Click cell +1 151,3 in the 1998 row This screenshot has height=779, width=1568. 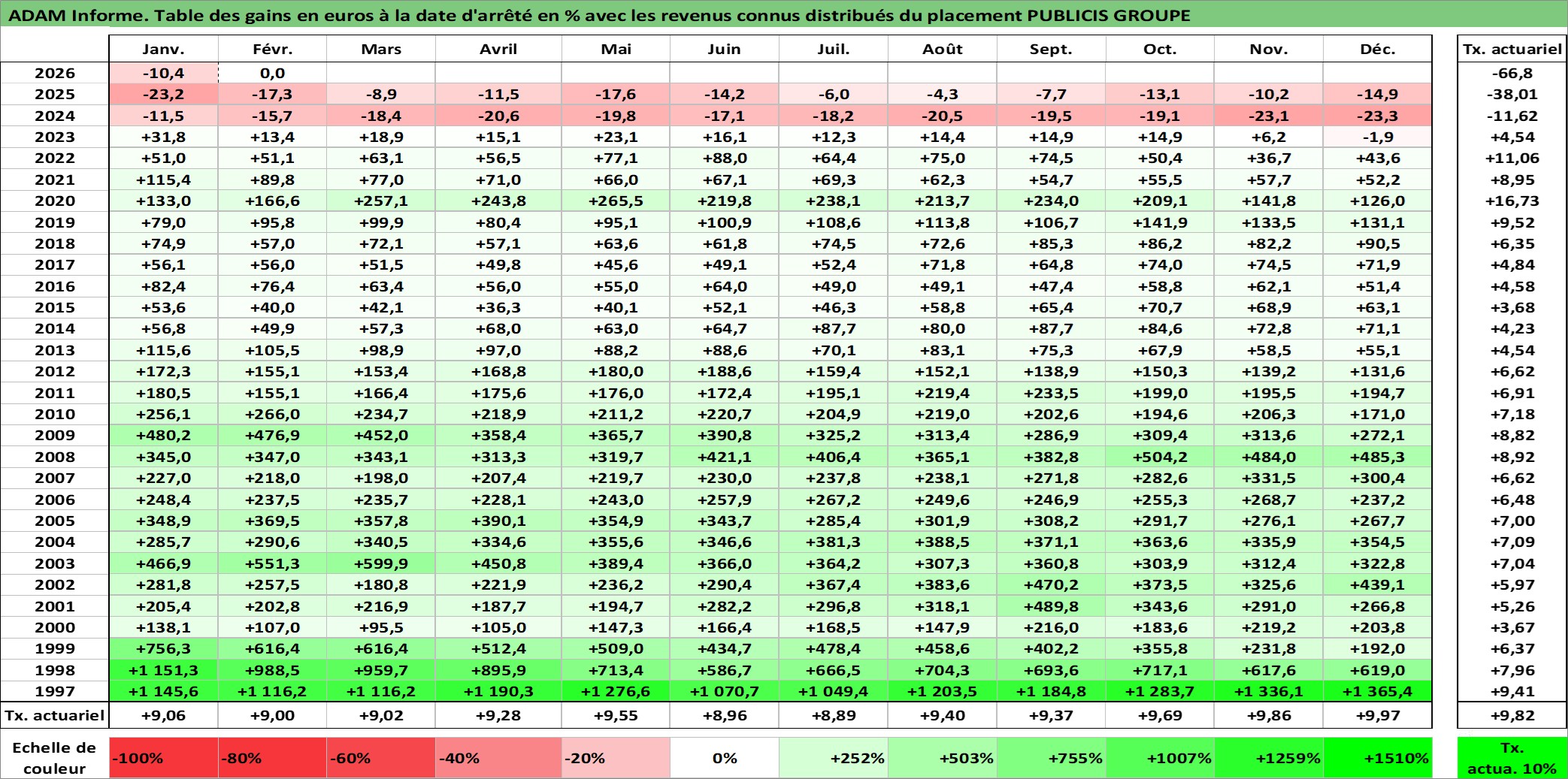[164, 670]
